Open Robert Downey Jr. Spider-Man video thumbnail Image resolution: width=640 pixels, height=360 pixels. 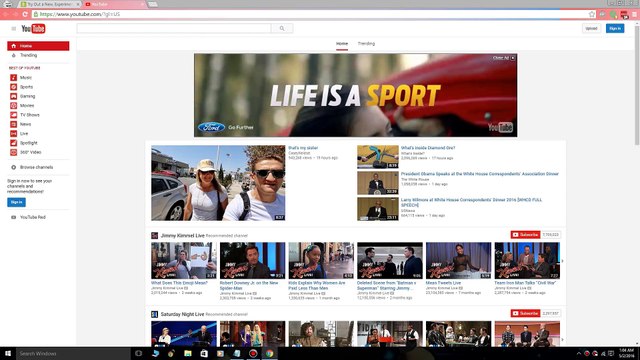(252, 260)
